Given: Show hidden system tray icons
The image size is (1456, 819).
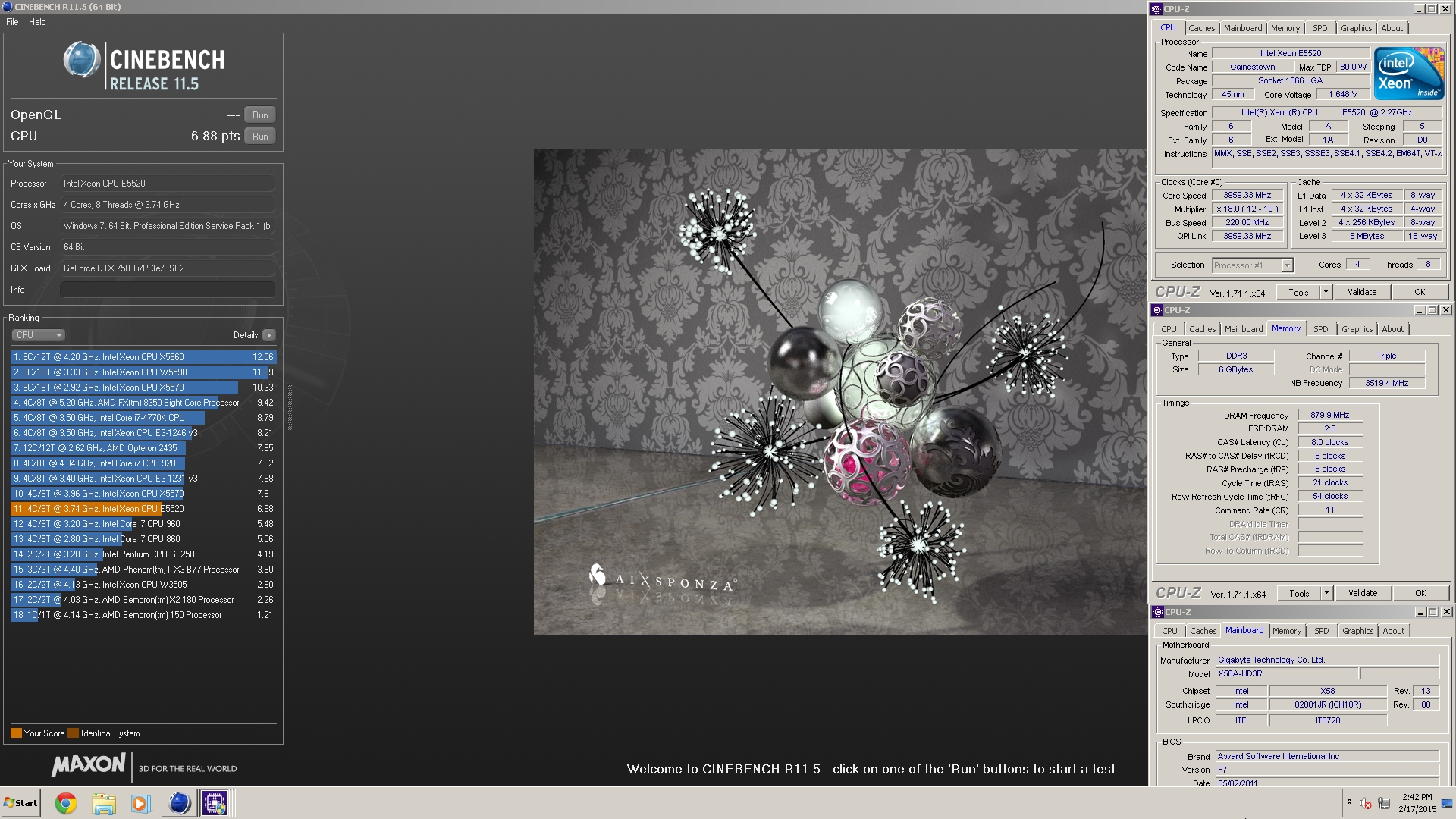Looking at the screenshot, I should (x=1349, y=802).
